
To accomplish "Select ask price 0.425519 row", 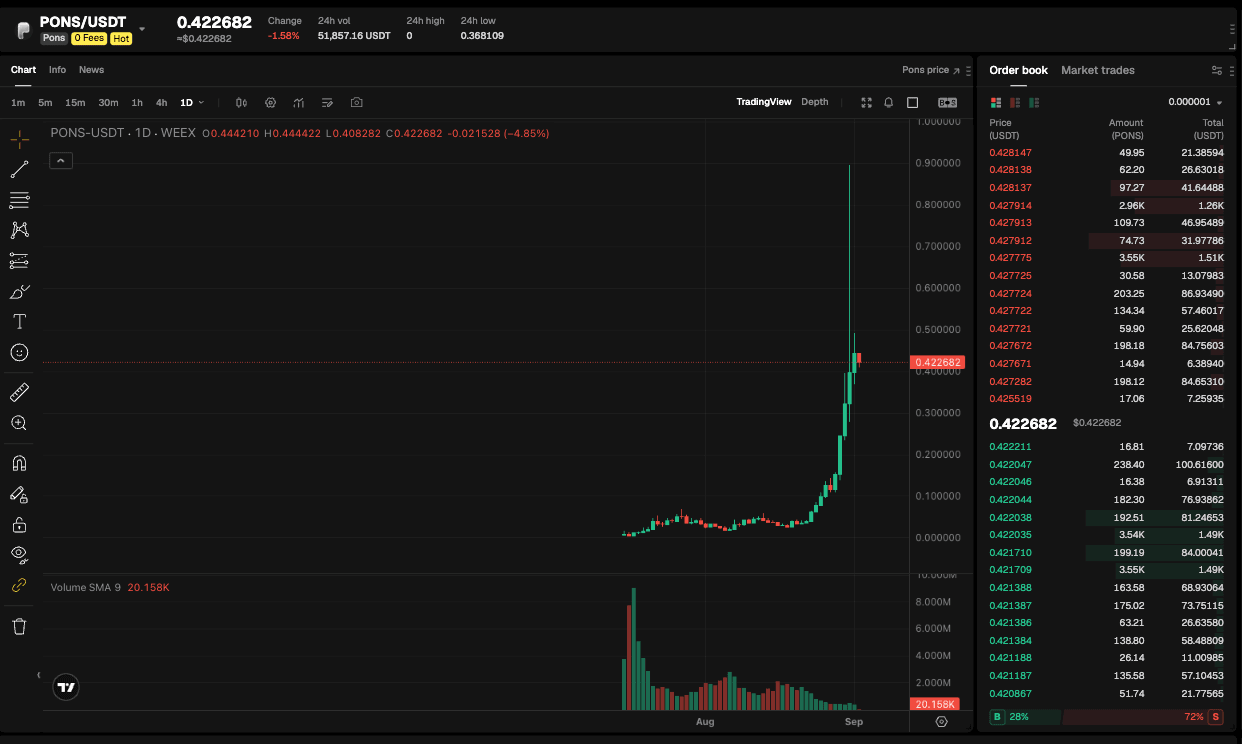I will 1106,398.
